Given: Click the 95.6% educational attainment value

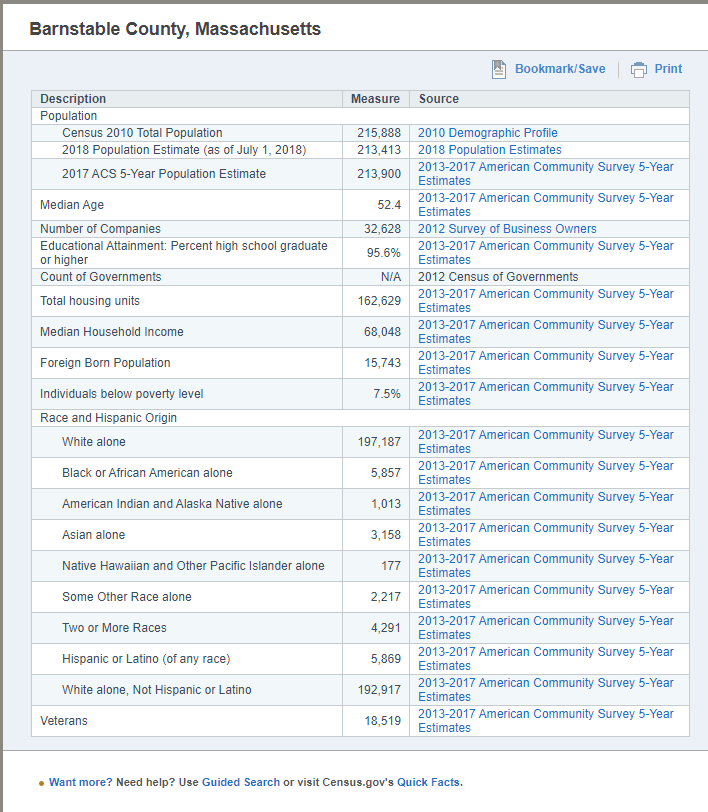Looking at the screenshot, I should pos(384,253).
